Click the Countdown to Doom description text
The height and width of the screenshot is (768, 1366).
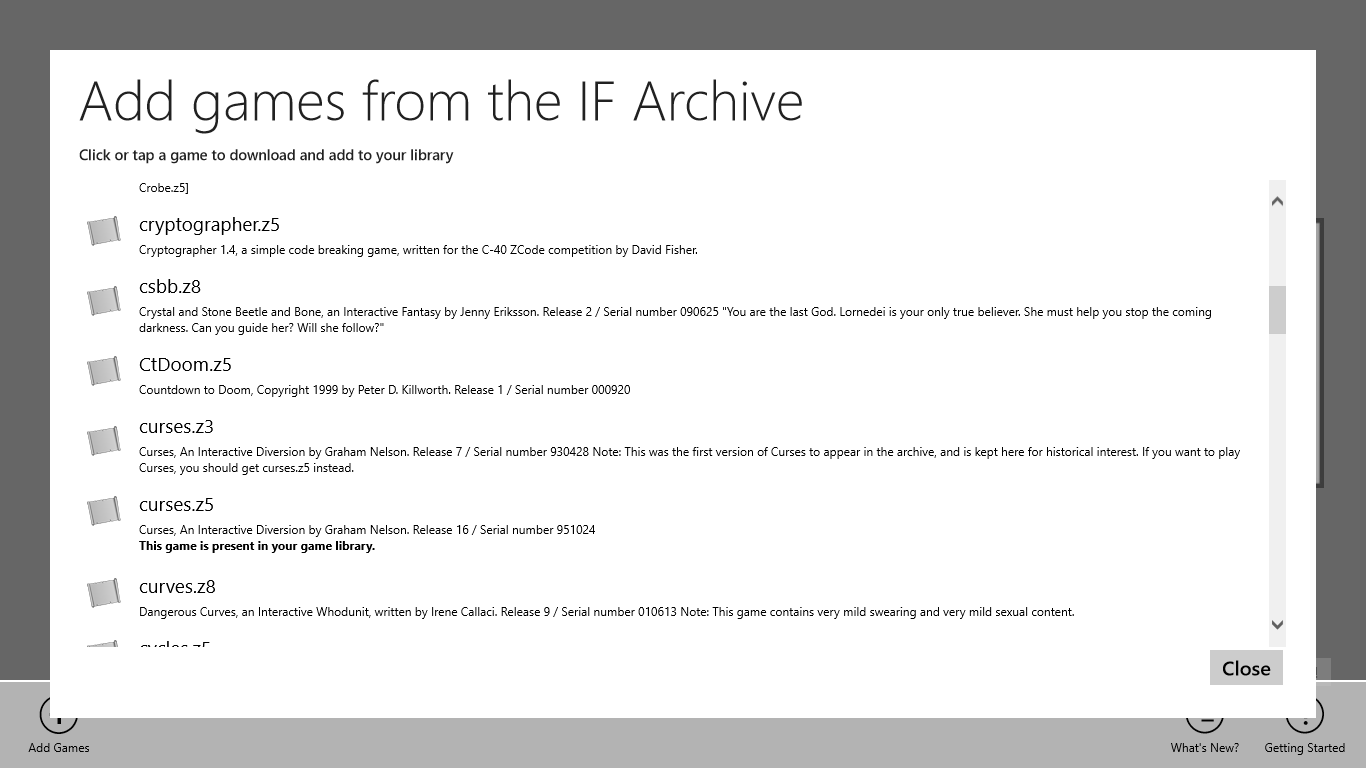tap(384, 390)
